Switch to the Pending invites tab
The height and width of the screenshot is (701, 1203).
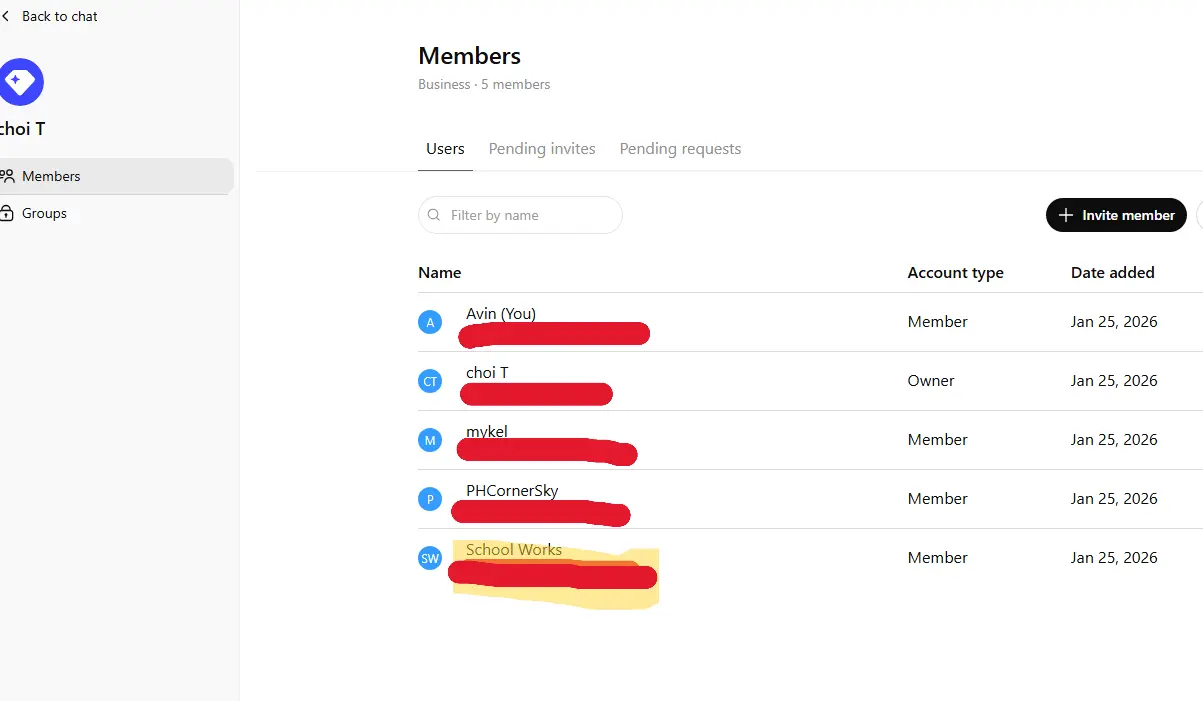click(x=542, y=149)
